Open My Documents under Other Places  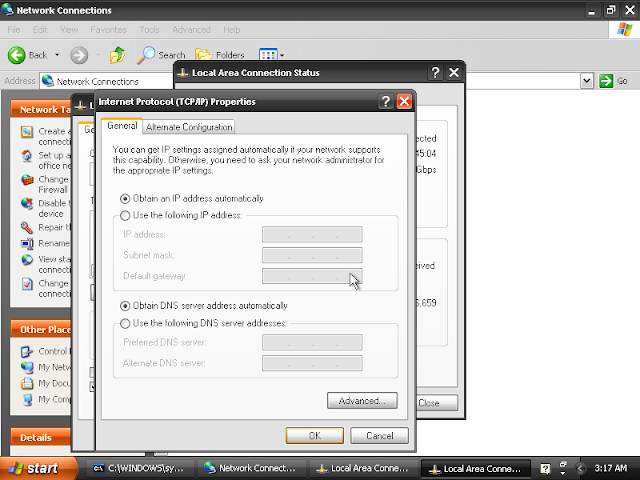[x=46, y=383]
